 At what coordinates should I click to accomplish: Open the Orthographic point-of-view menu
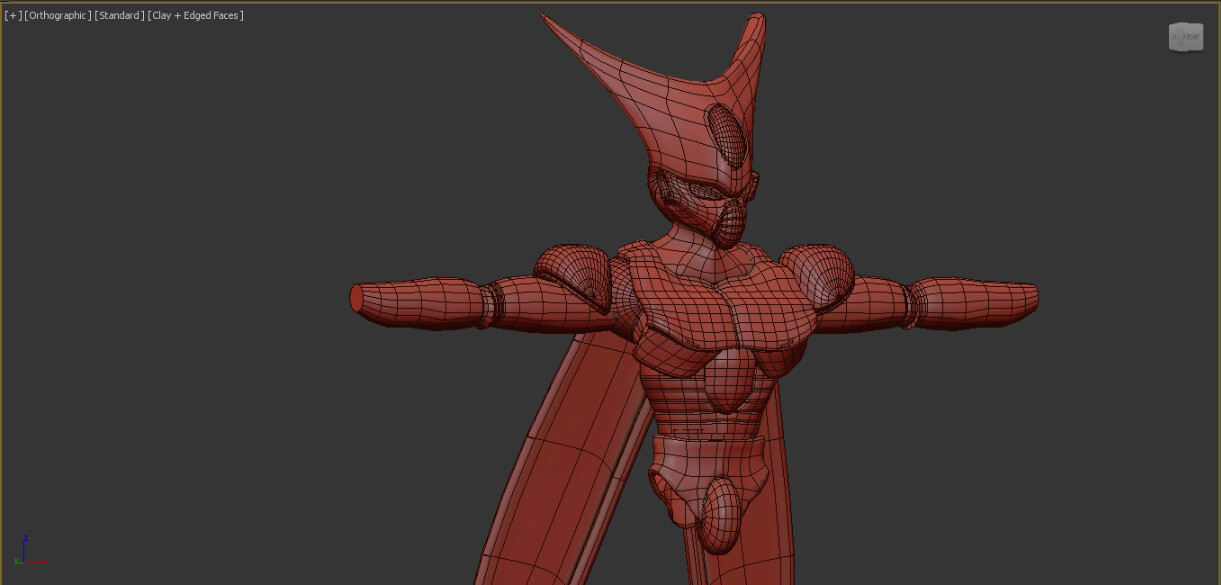(58, 16)
